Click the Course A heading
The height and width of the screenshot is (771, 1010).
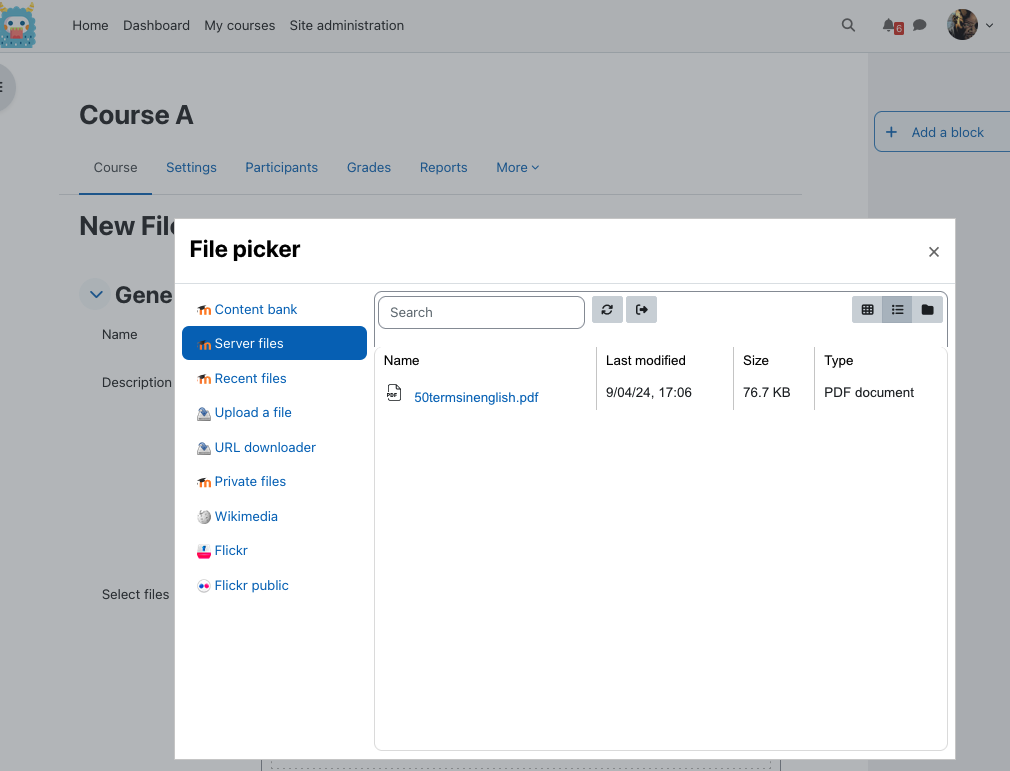coord(137,115)
